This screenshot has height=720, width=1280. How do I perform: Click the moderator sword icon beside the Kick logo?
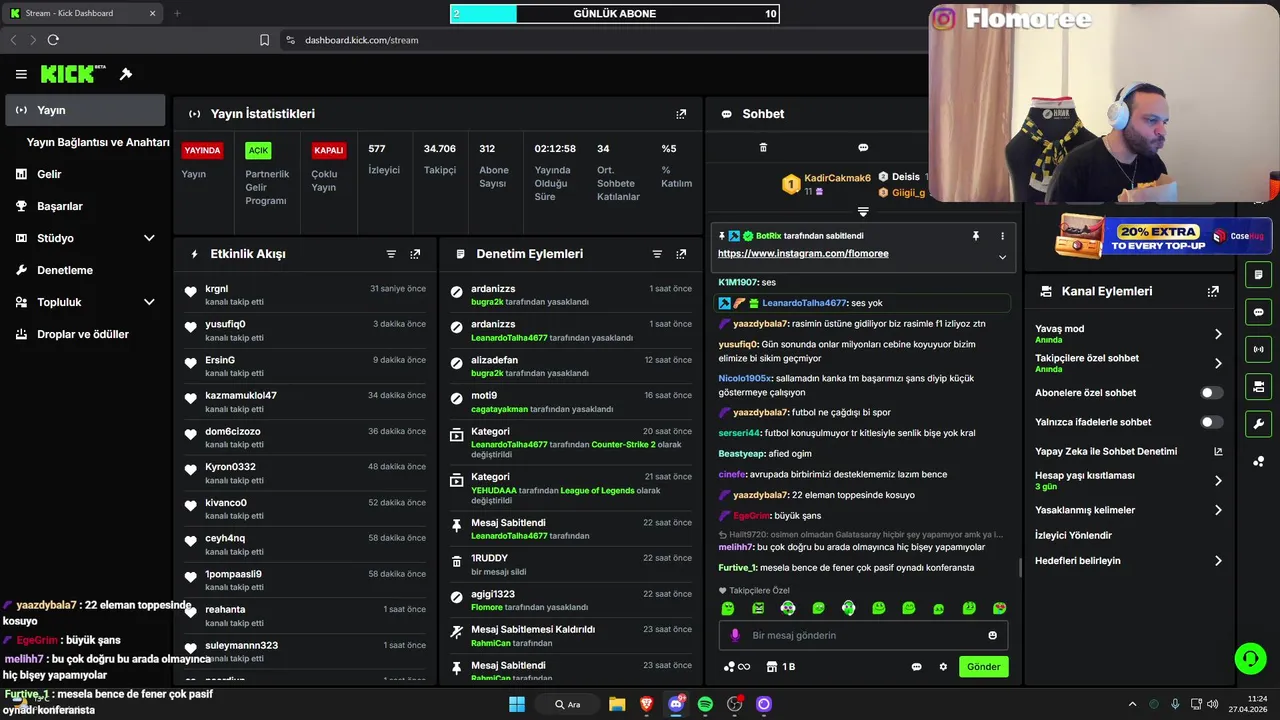(126, 74)
